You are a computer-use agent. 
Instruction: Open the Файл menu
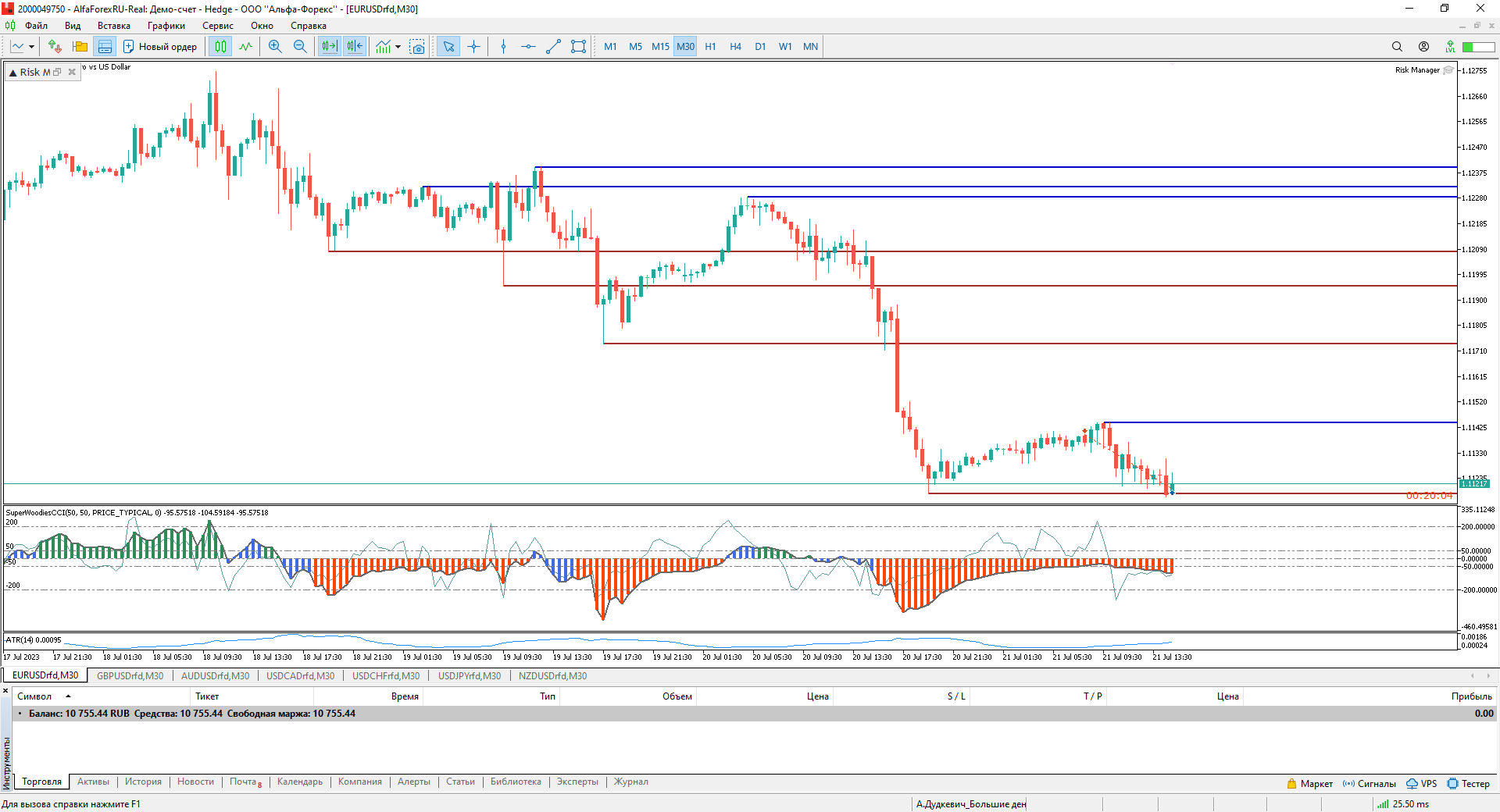tap(36, 26)
